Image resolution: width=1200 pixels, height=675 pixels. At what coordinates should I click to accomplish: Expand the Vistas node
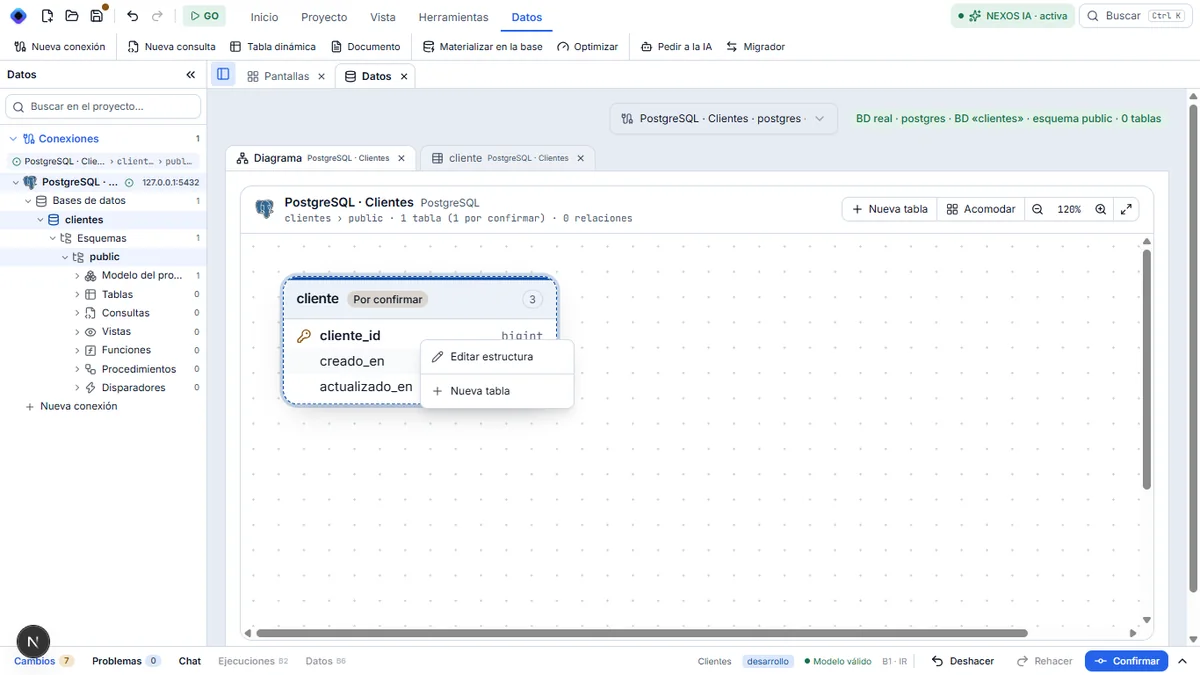tap(77, 332)
